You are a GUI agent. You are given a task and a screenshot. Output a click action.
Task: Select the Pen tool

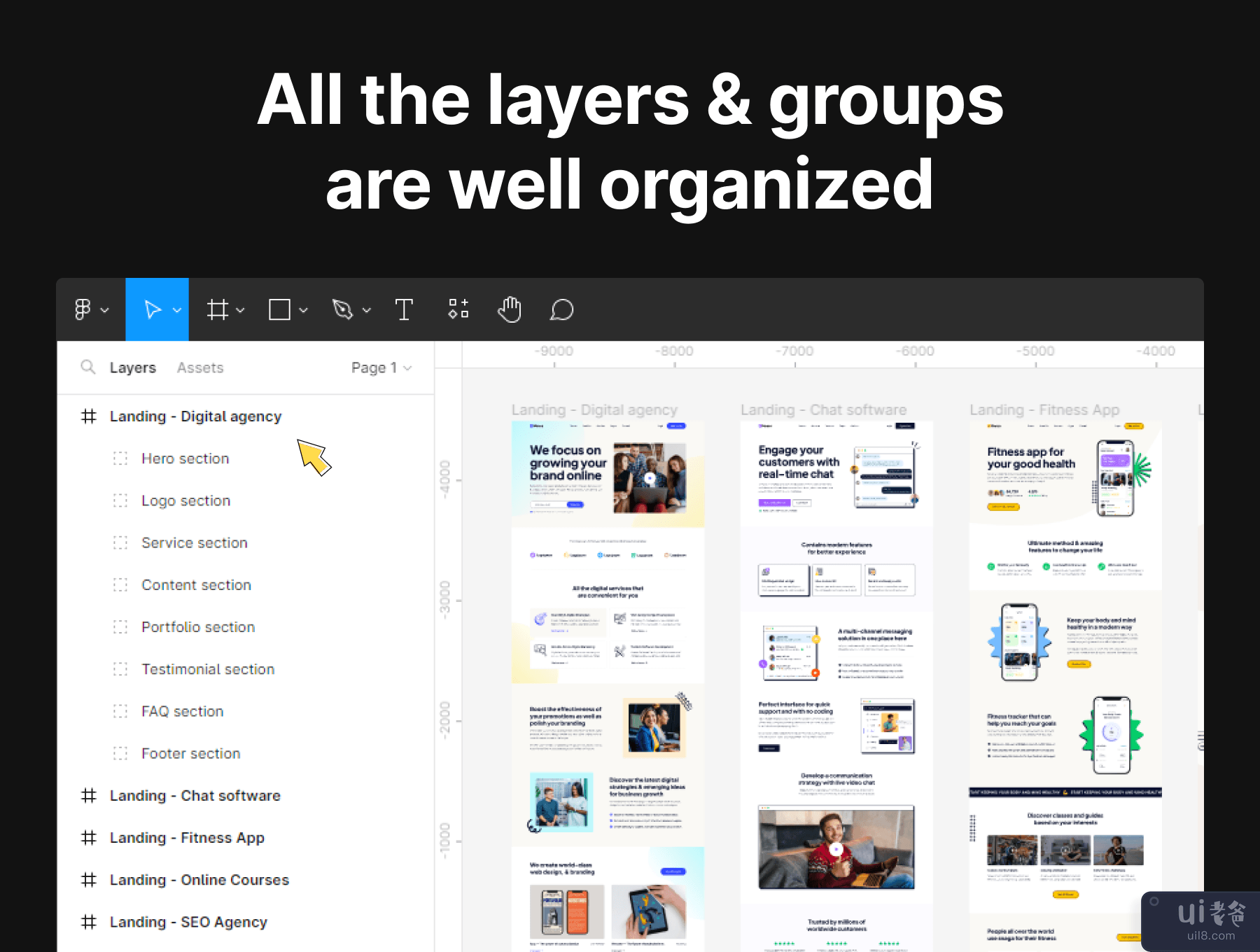click(342, 309)
